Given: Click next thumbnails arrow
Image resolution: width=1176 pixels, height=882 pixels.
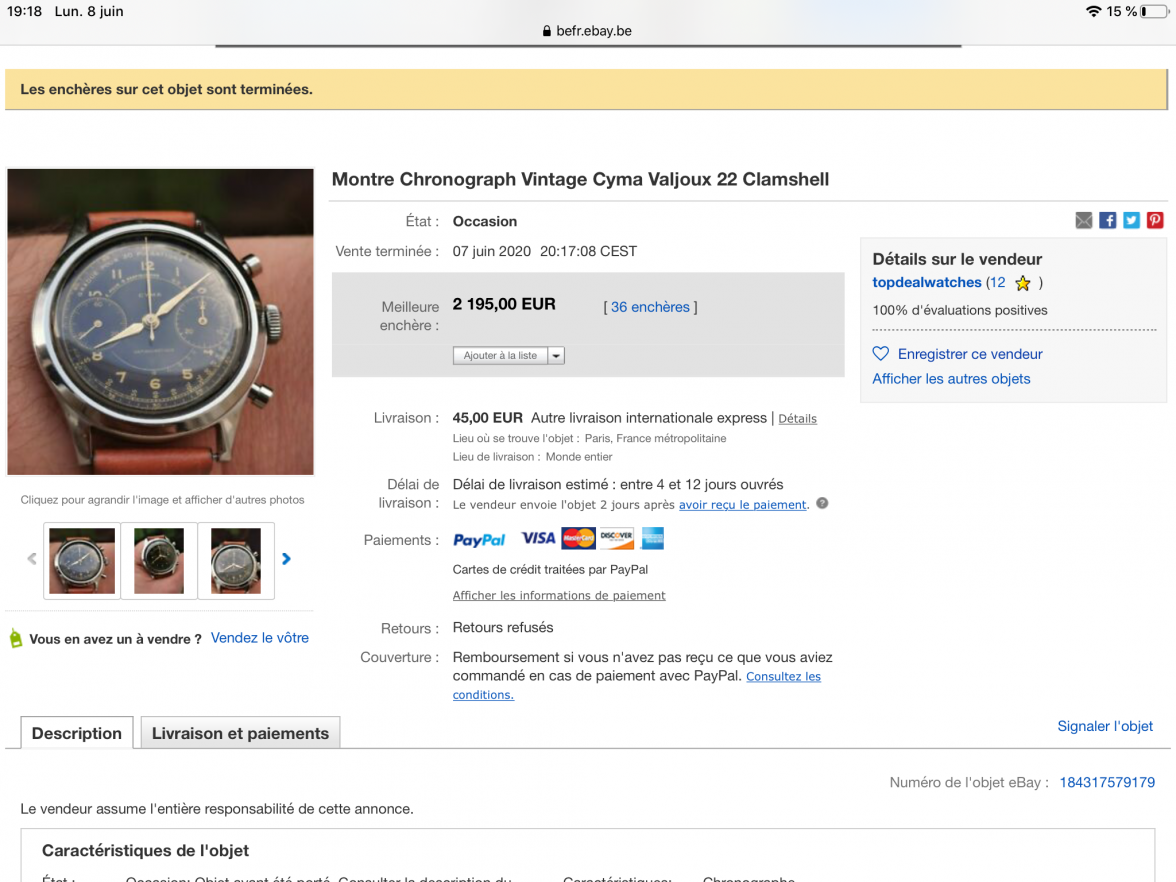Looking at the screenshot, I should click(287, 559).
